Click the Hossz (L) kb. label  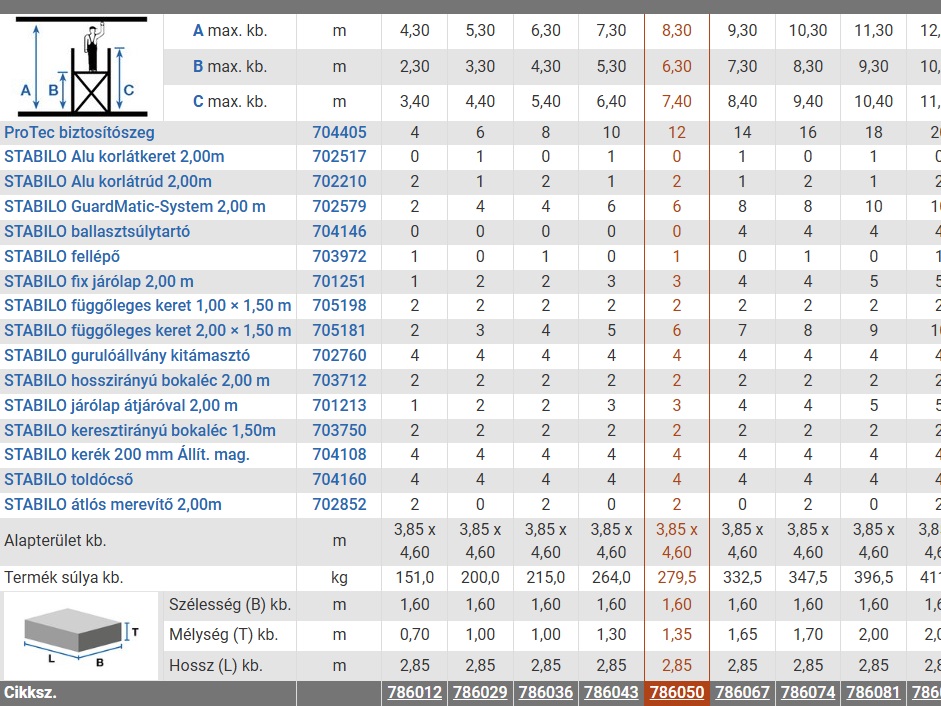(x=215, y=666)
